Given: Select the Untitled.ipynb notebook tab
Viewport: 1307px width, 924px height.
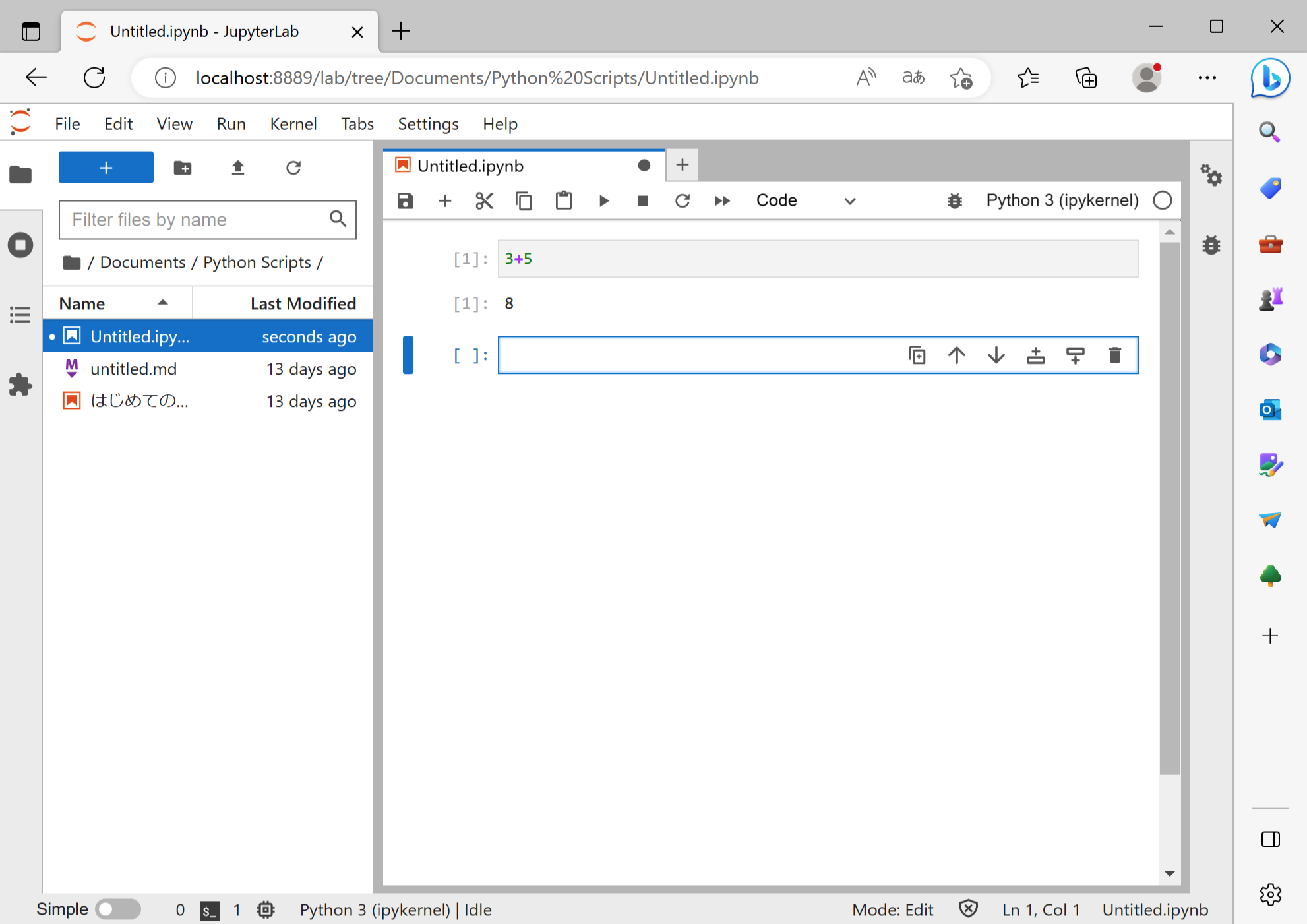Looking at the screenshot, I should click(471, 166).
